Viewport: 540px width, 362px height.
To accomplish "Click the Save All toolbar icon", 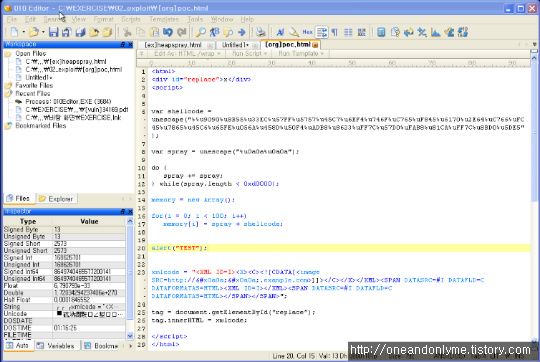I will tap(80, 32).
